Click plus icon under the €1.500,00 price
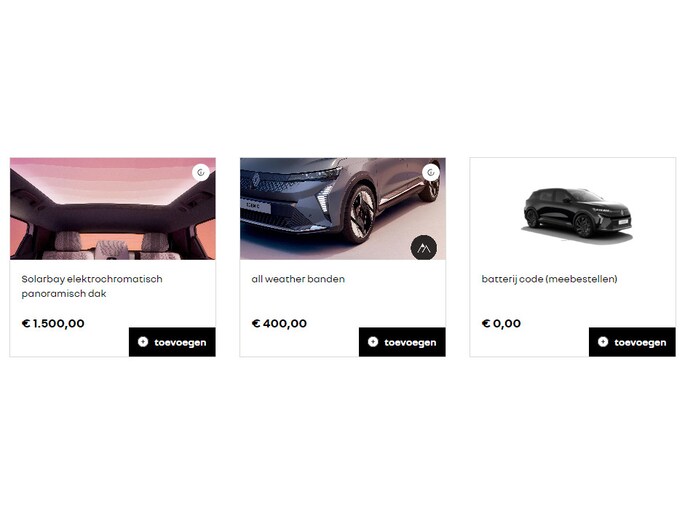This screenshot has width=685, height=513. click(143, 342)
